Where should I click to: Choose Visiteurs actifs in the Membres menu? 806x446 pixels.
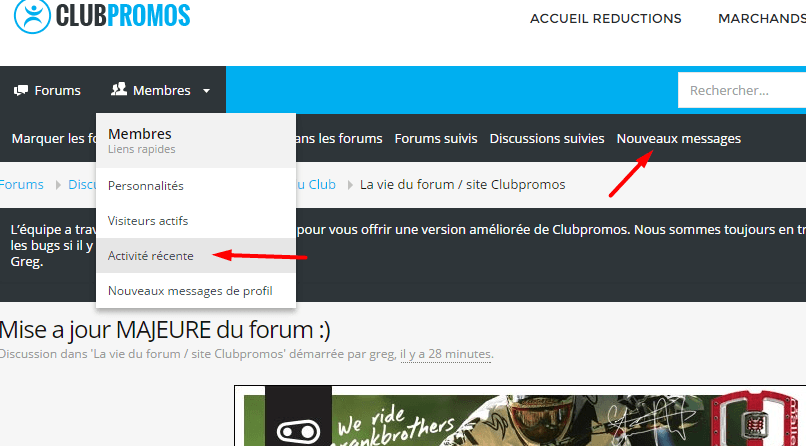148,220
